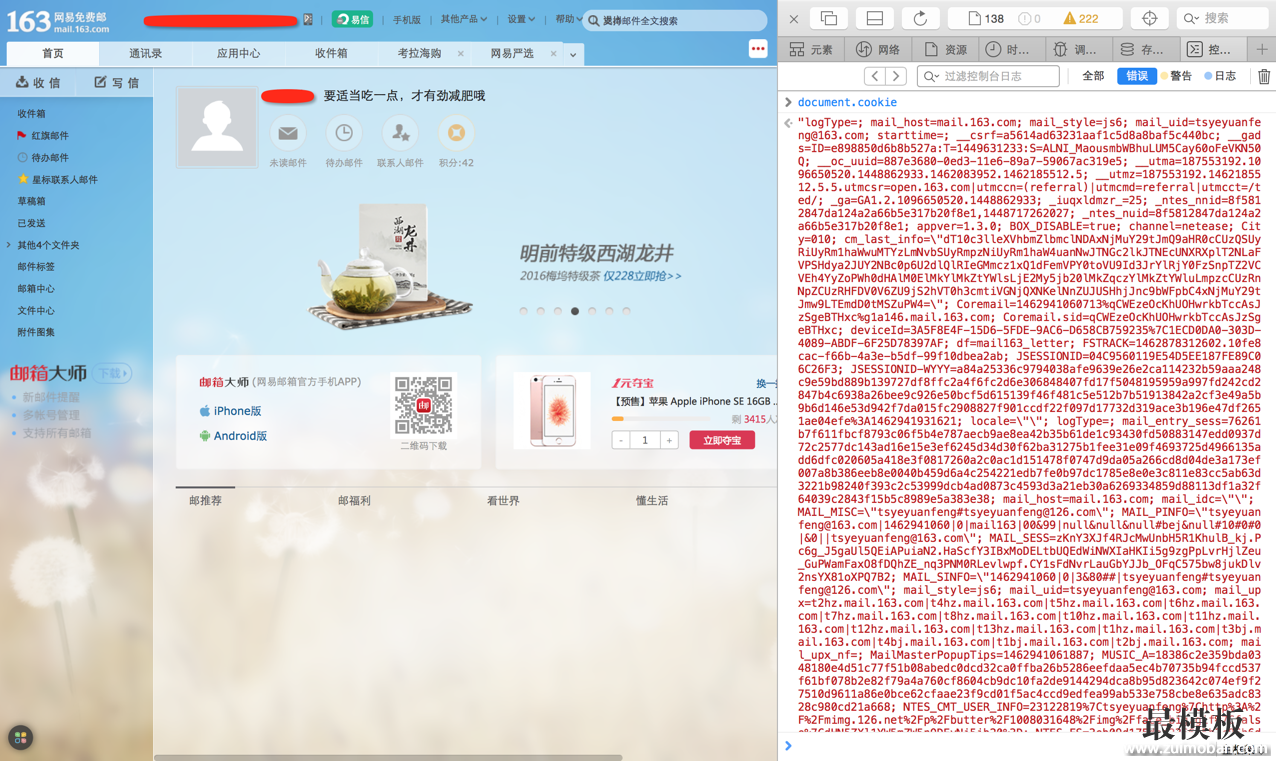The image size is (1276, 761).
Task: Click the devtools element inspect crosshair icon
Action: coord(1149,18)
